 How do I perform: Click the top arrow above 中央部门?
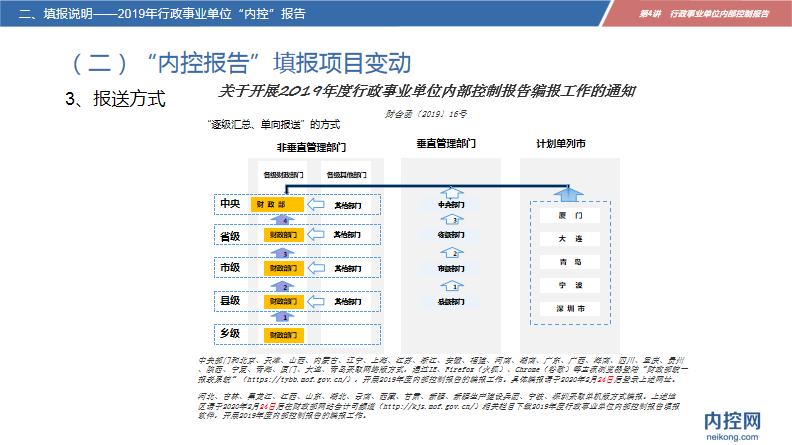(x=454, y=191)
